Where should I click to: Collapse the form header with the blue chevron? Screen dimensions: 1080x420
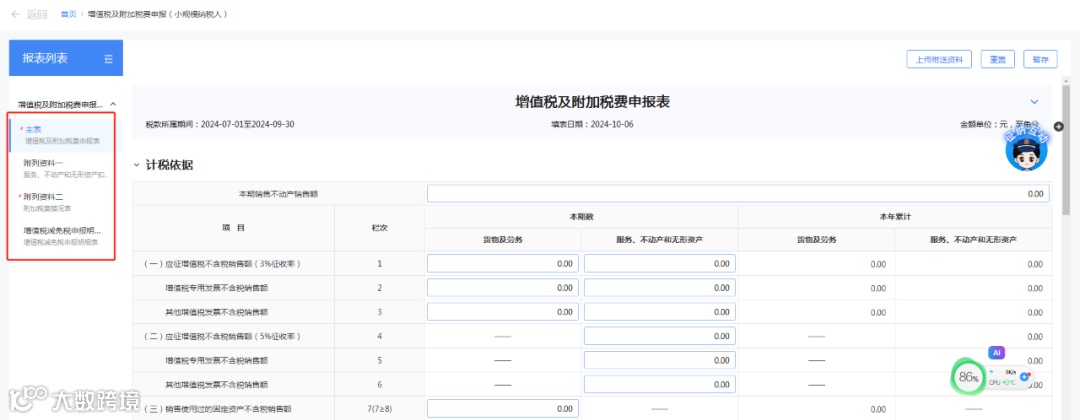pyautogui.click(x=1033, y=101)
